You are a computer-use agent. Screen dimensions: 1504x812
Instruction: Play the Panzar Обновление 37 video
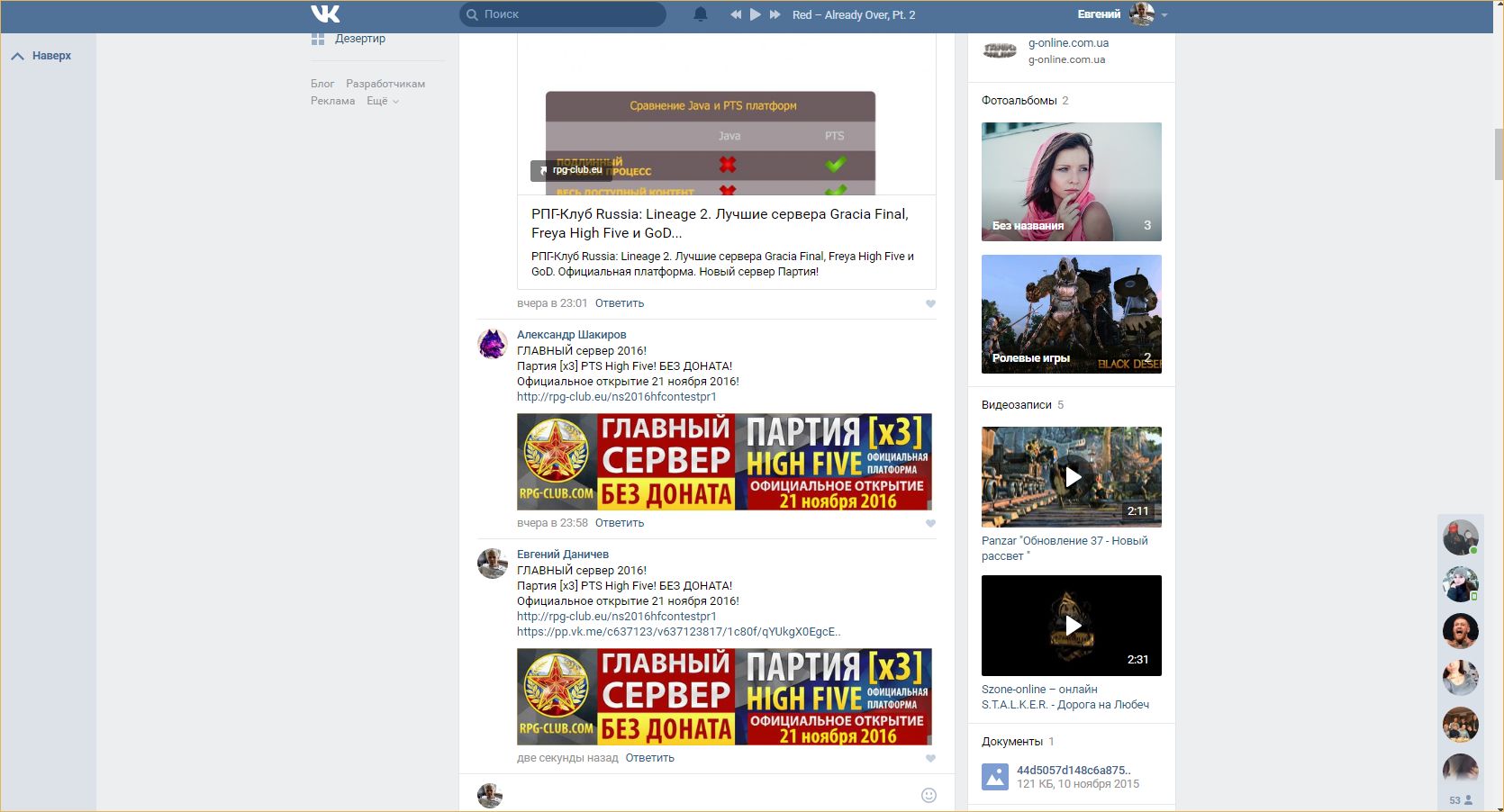point(1072,477)
